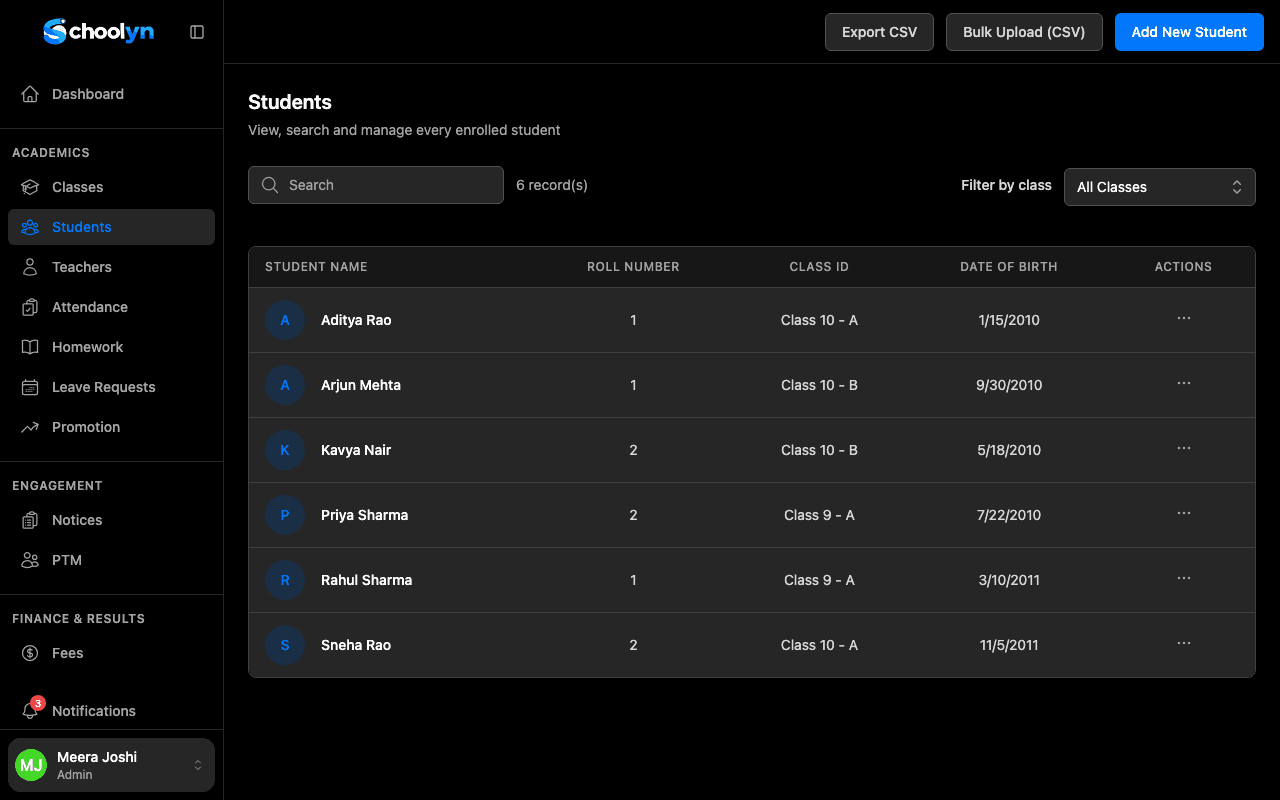Open the All Classes filter dropdown
Screen dimensions: 1280x800
(x=1160, y=187)
